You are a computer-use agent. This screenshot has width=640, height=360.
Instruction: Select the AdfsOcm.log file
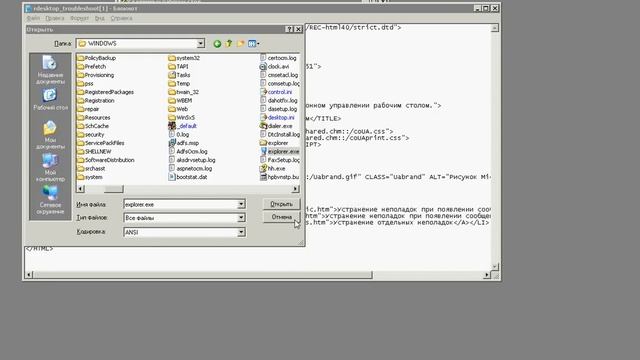(188, 151)
